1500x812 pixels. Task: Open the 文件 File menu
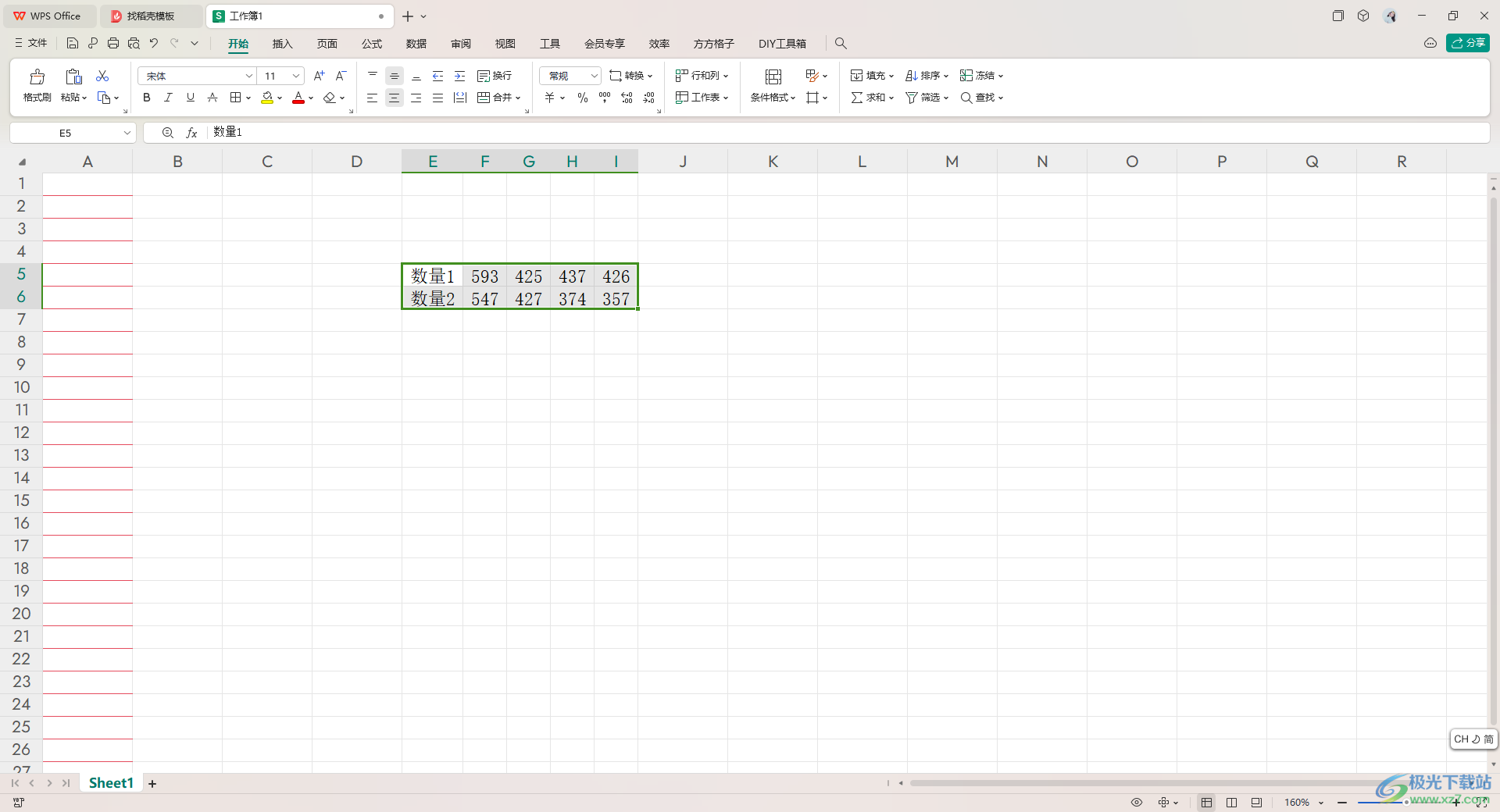[31, 43]
